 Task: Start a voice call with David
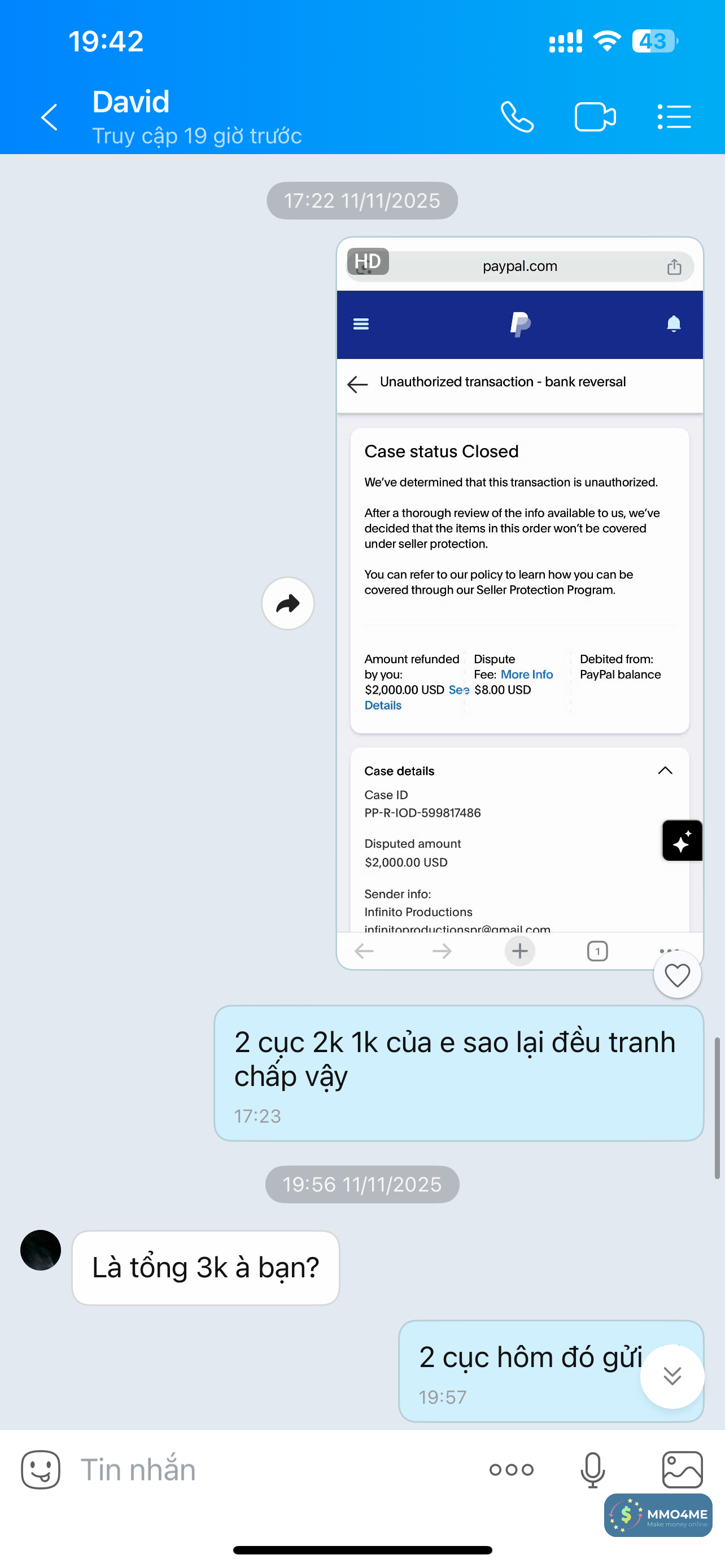pyautogui.click(x=517, y=117)
